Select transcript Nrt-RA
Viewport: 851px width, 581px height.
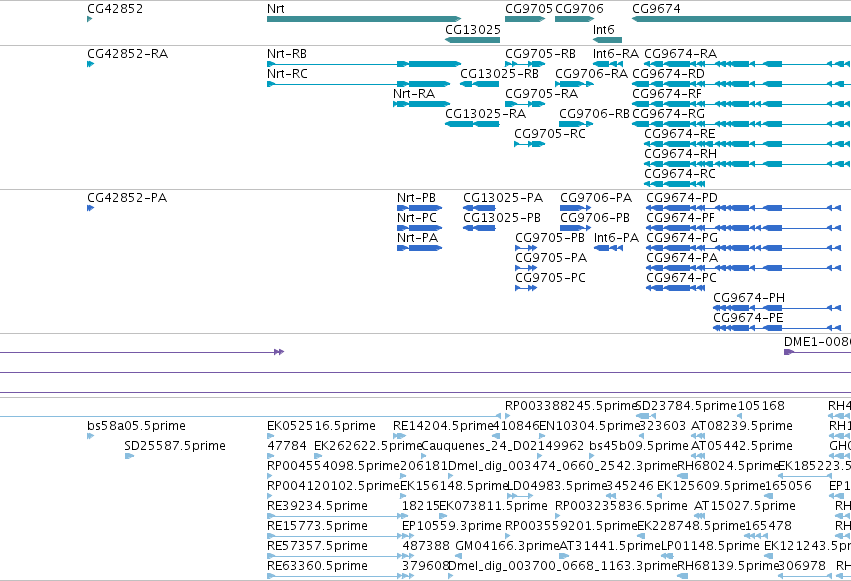click(x=421, y=104)
